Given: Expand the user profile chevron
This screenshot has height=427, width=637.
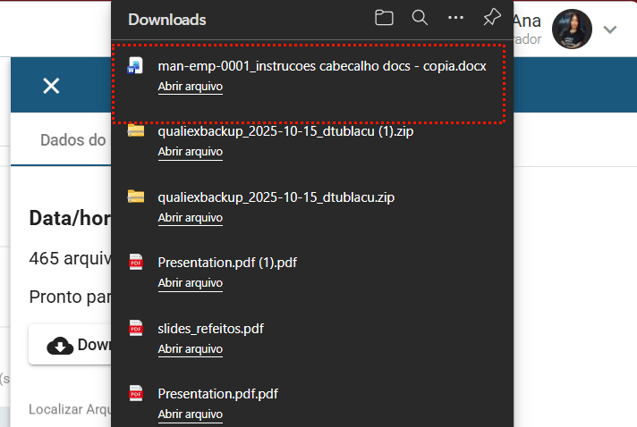Looking at the screenshot, I should point(610,30).
